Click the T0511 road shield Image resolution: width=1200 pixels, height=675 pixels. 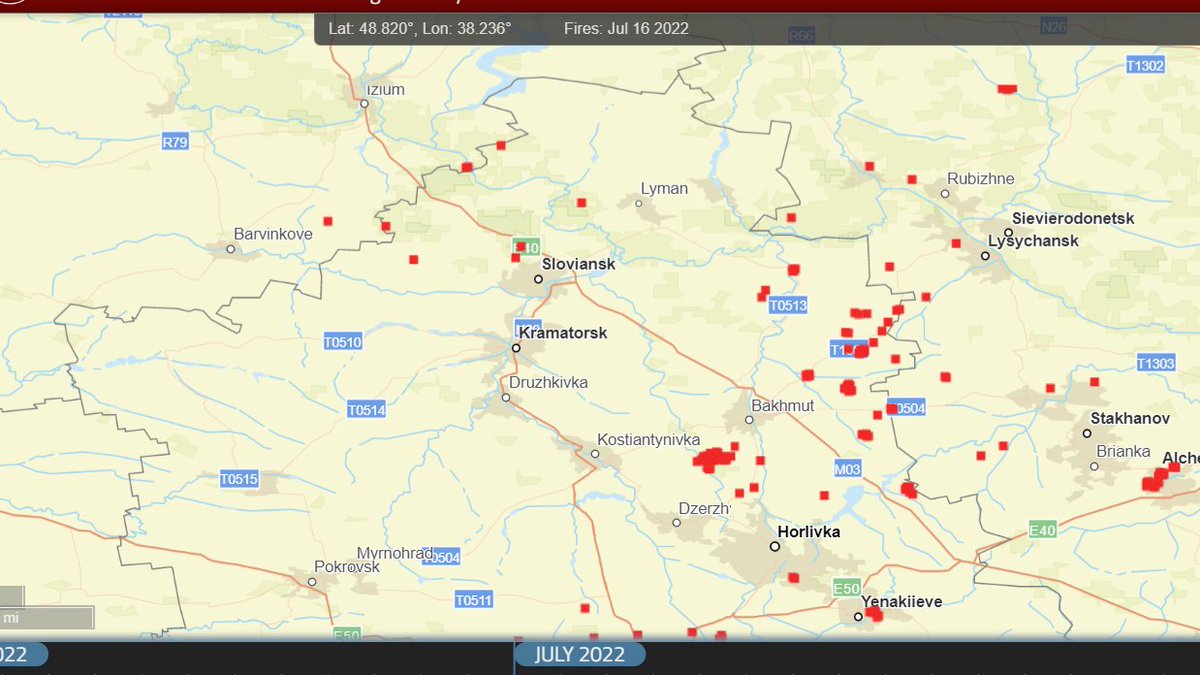(x=473, y=600)
